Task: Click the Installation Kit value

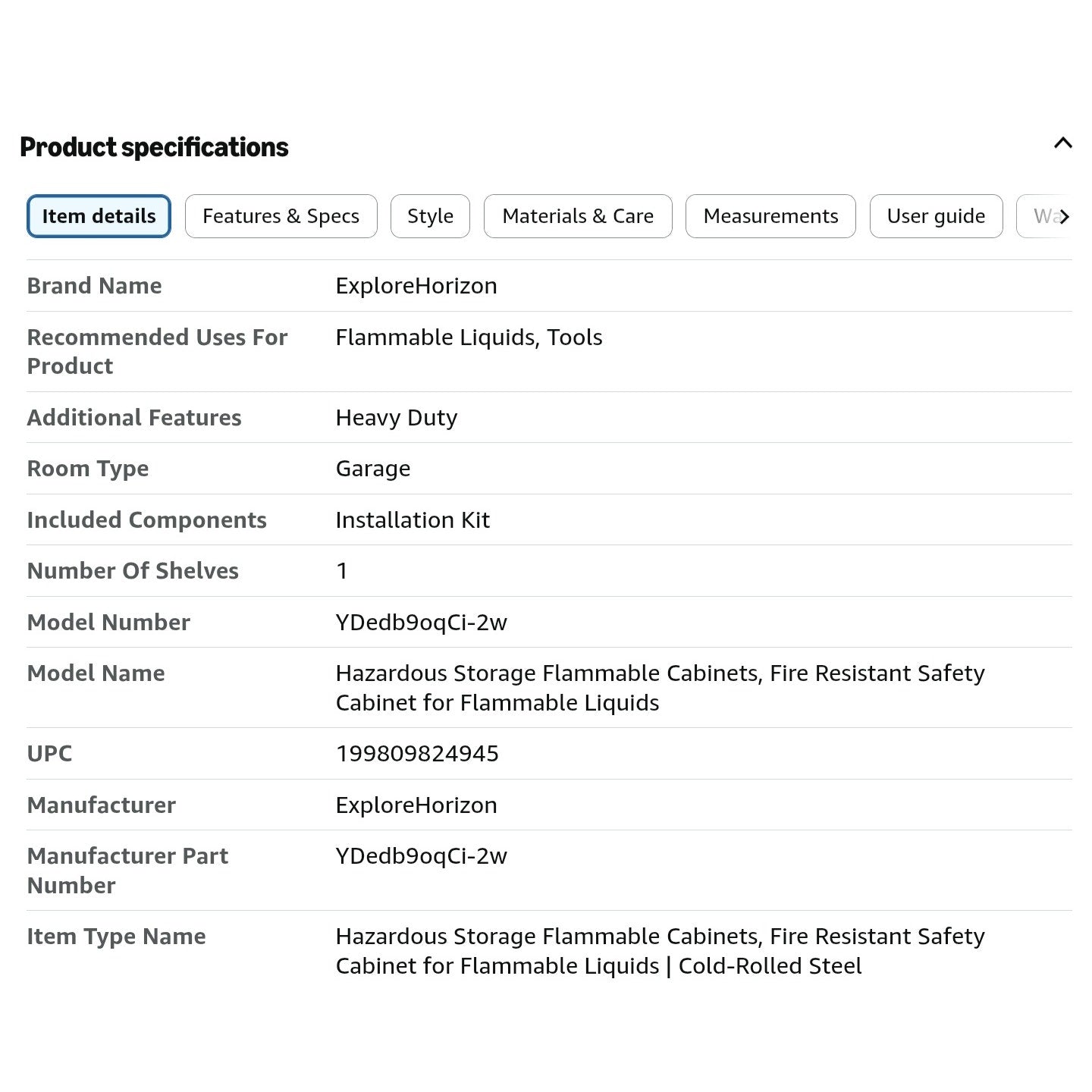Action: 413,520
